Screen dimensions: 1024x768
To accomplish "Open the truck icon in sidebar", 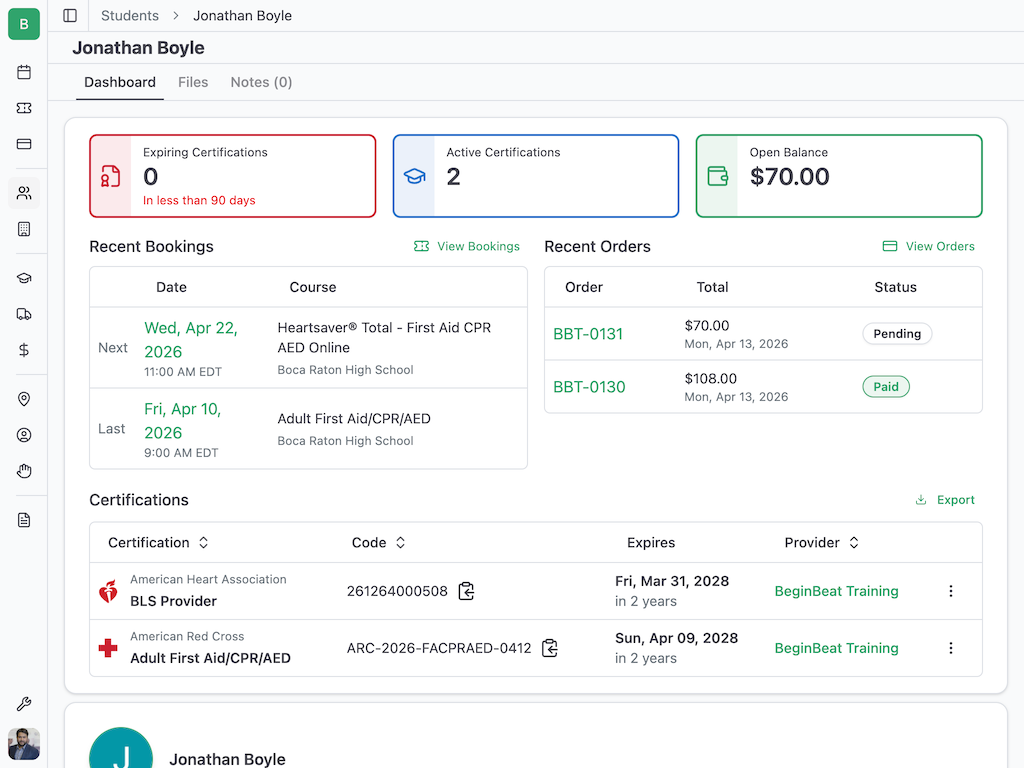I will pyautogui.click(x=24, y=314).
